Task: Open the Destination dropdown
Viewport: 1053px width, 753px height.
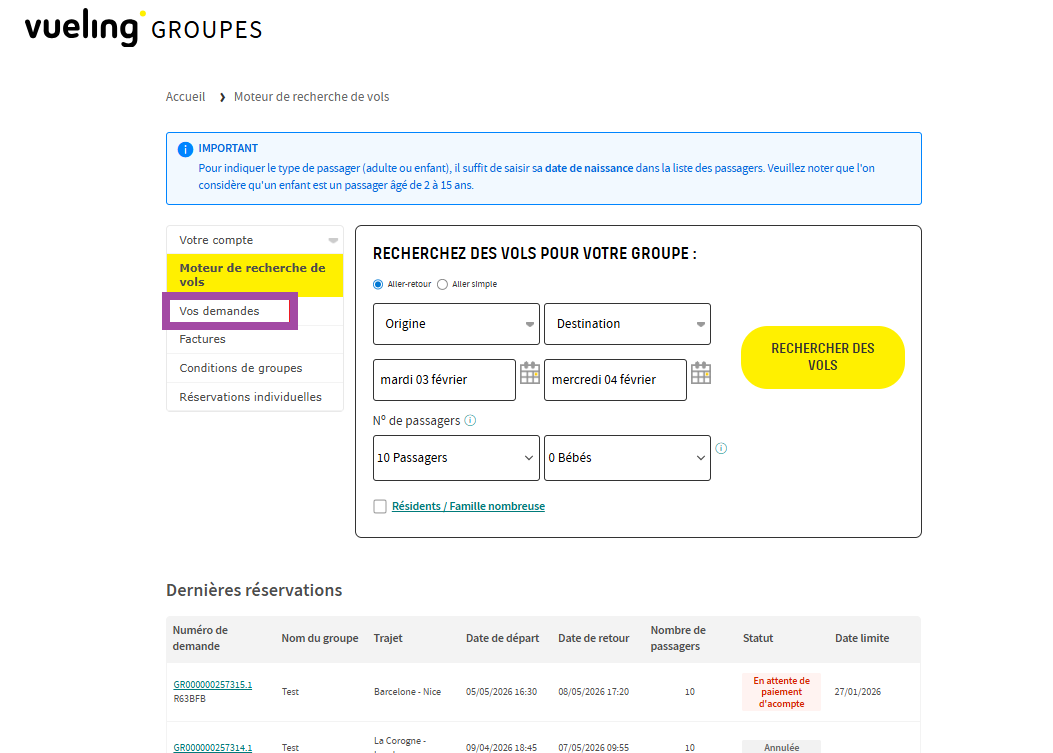Action: tap(627, 324)
